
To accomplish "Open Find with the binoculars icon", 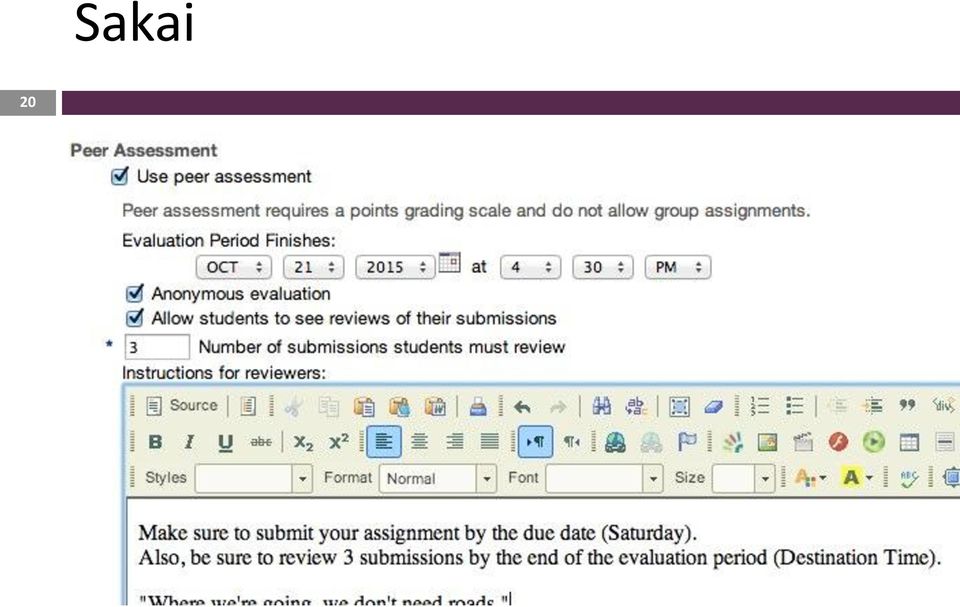I will point(601,406).
